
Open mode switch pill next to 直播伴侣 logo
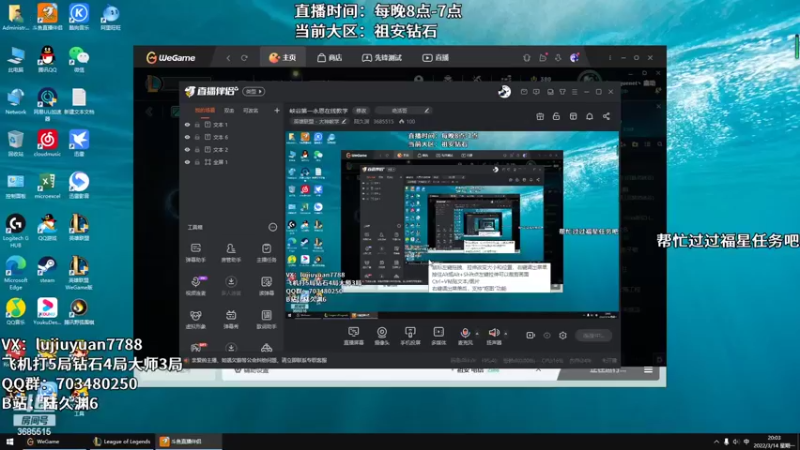point(253,91)
